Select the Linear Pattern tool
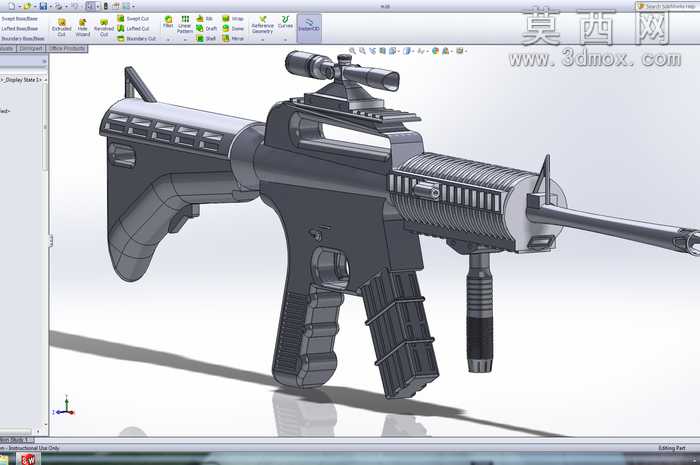Viewport: 700px width, 465px height. (x=185, y=24)
